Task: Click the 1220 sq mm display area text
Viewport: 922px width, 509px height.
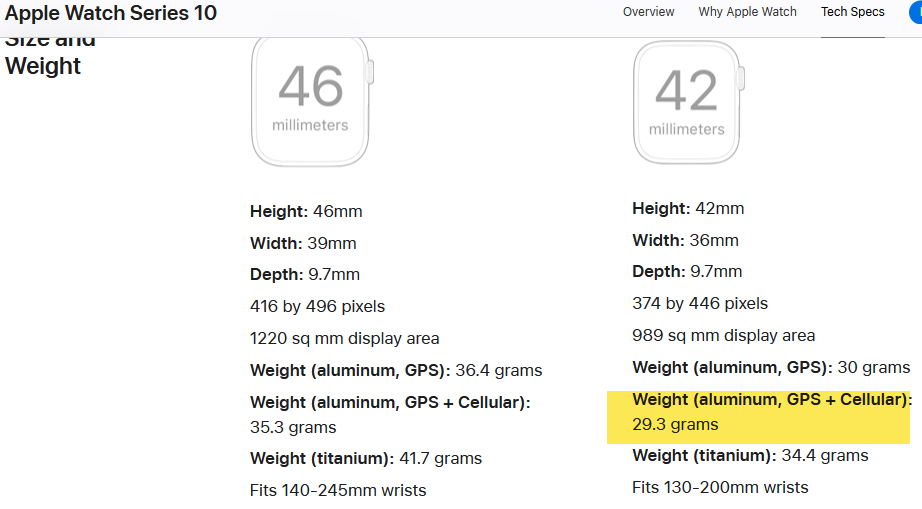Action: [x=345, y=339]
